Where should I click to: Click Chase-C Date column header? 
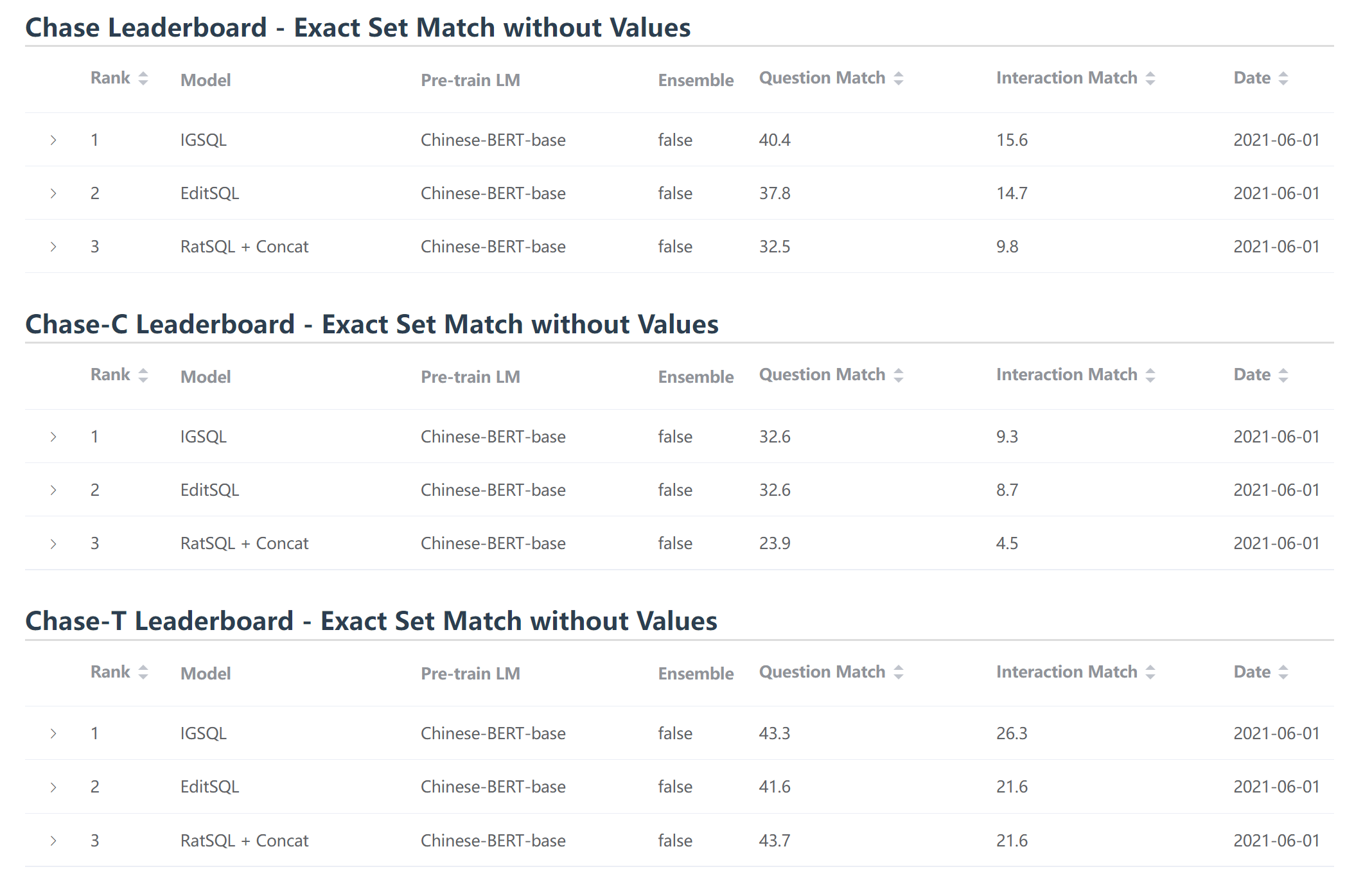1252,375
